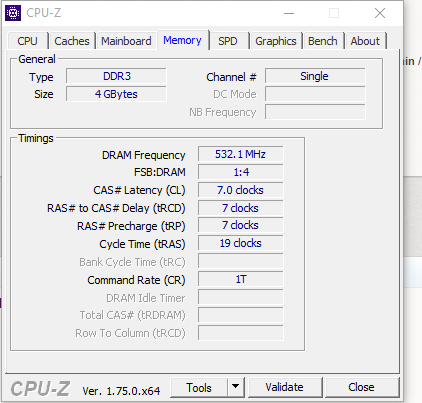Click the 7.0 clocks CAS latency value
The width and height of the screenshot is (422, 403).
[241, 190]
